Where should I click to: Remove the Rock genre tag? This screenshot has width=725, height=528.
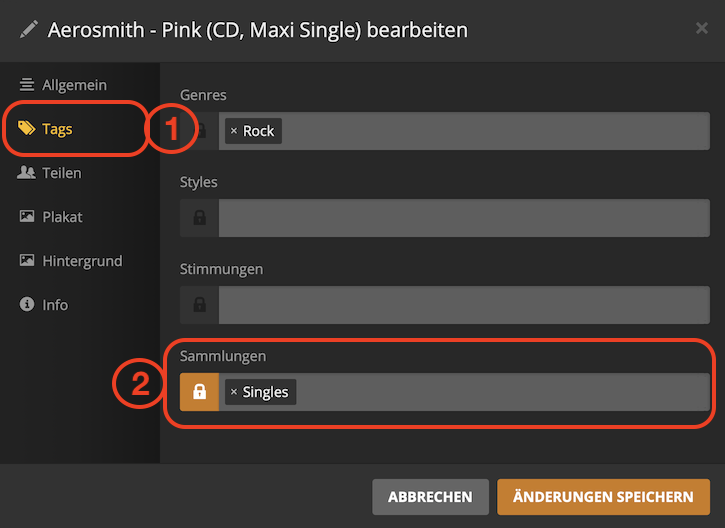pos(234,131)
